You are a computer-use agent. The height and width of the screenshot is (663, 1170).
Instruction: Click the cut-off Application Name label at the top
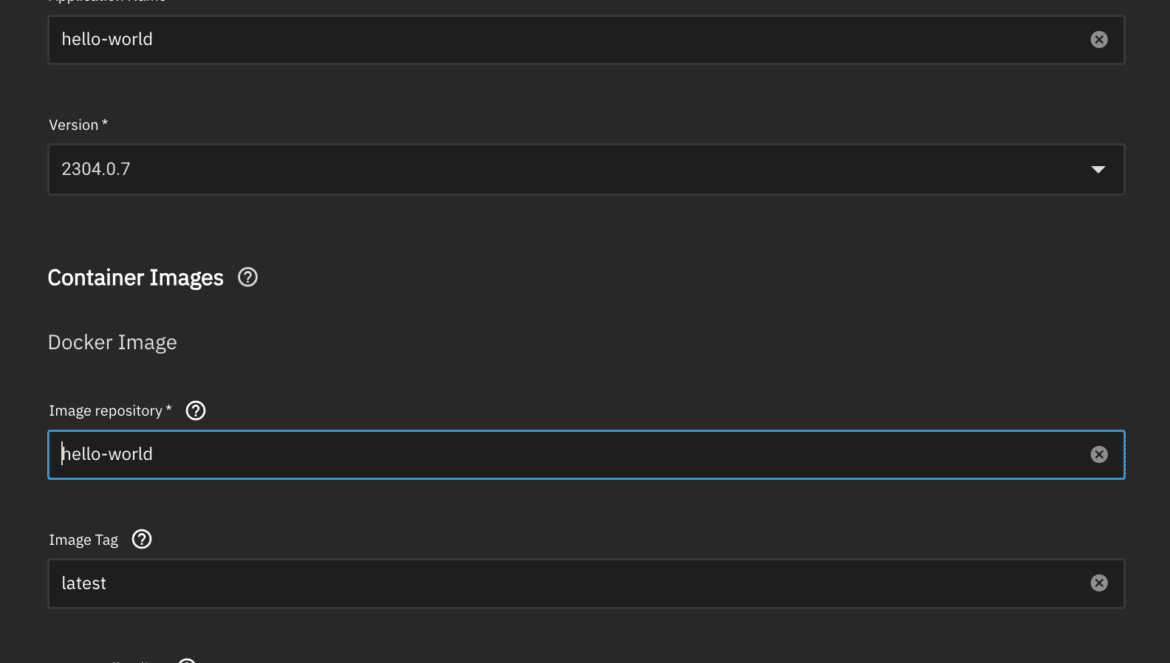point(107,1)
